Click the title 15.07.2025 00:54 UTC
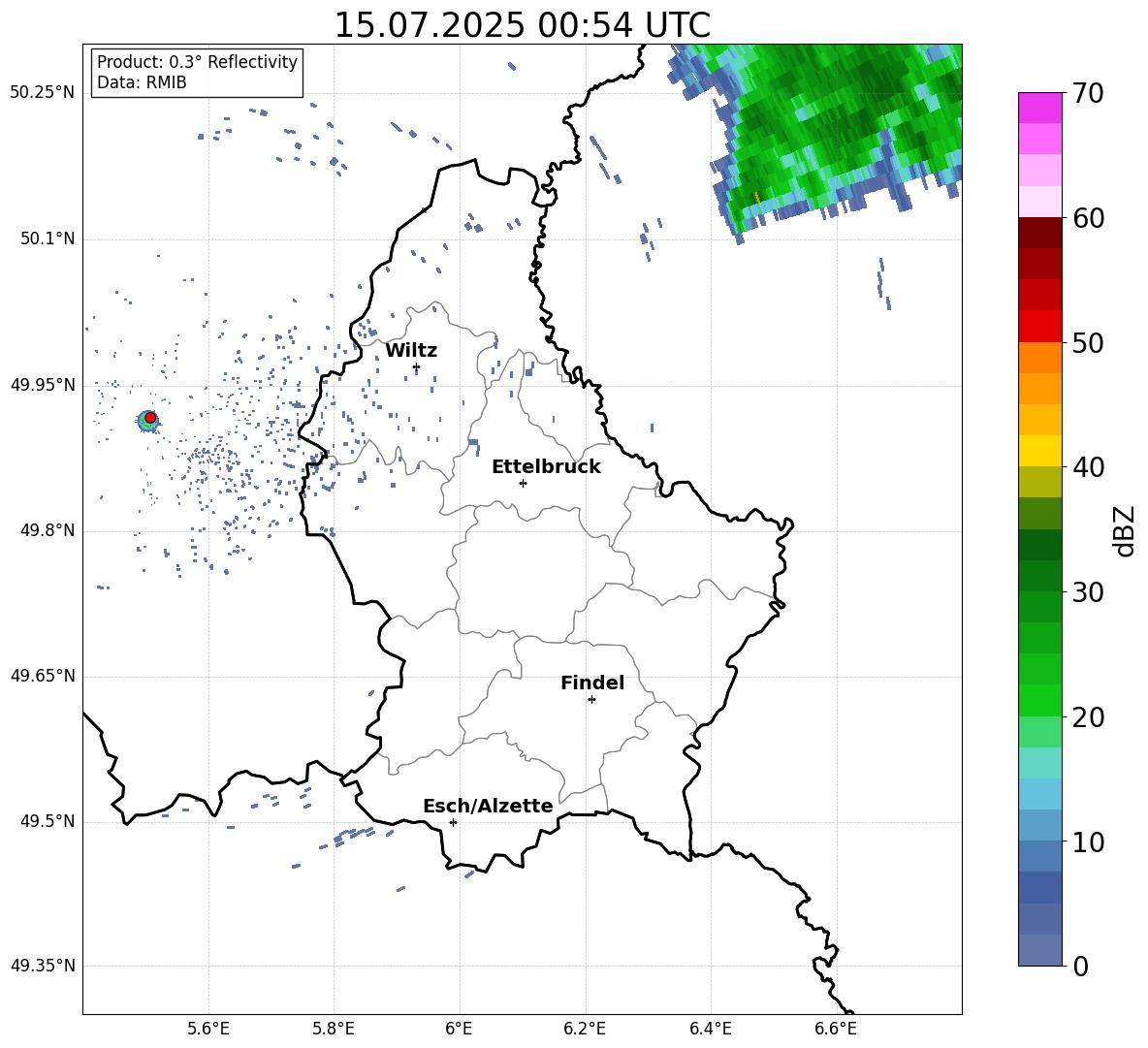This screenshot has height=1048, width=1148. (523, 25)
